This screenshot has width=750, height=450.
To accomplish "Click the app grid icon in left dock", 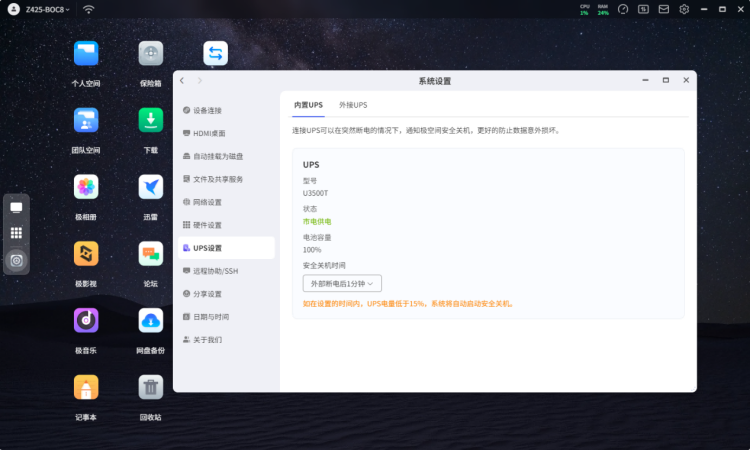I will click(16, 232).
